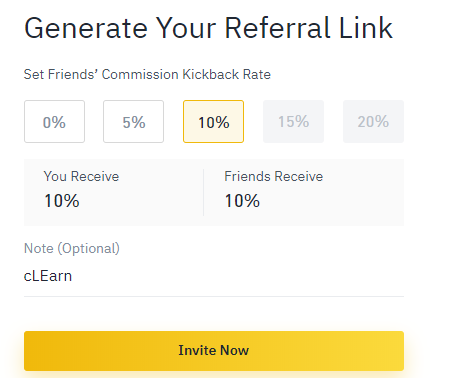The image size is (453, 378).
Task: Click the disabled 20% rate option
Action: (373, 122)
